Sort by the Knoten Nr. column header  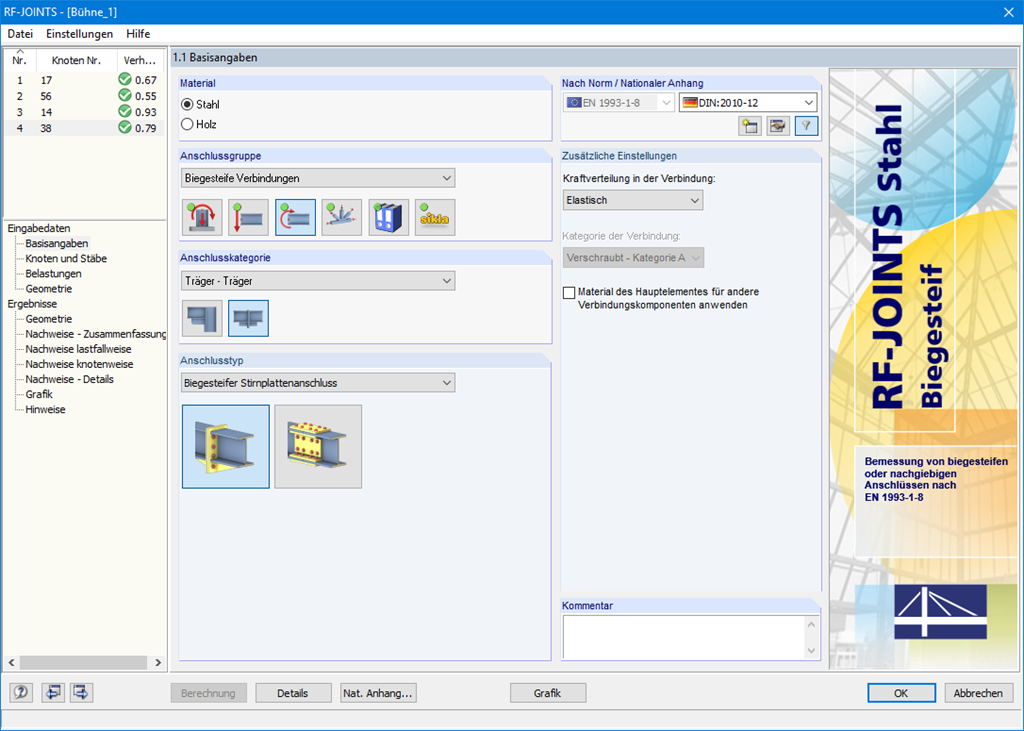pyautogui.click(x=76, y=60)
